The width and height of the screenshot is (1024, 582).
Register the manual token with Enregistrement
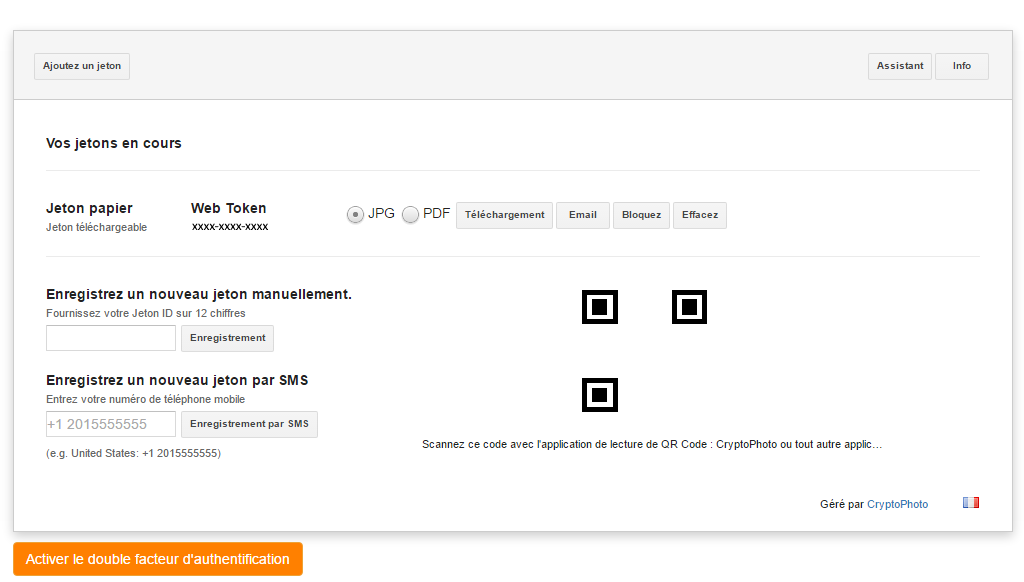pyautogui.click(x=227, y=338)
